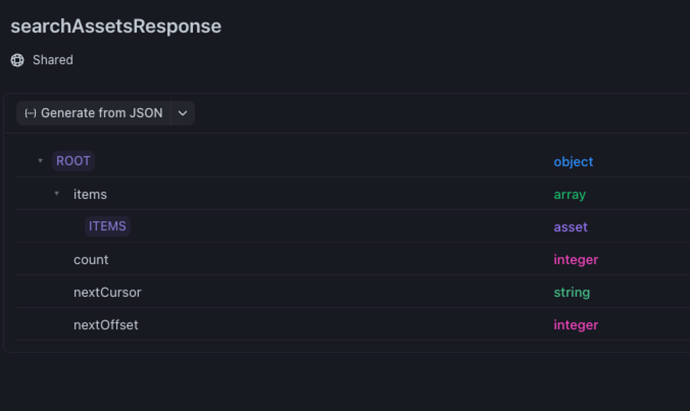Screen dimensions: 690x411
Task: Collapse the items array triangle
Action: pyautogui.click(x=57, y=193)
